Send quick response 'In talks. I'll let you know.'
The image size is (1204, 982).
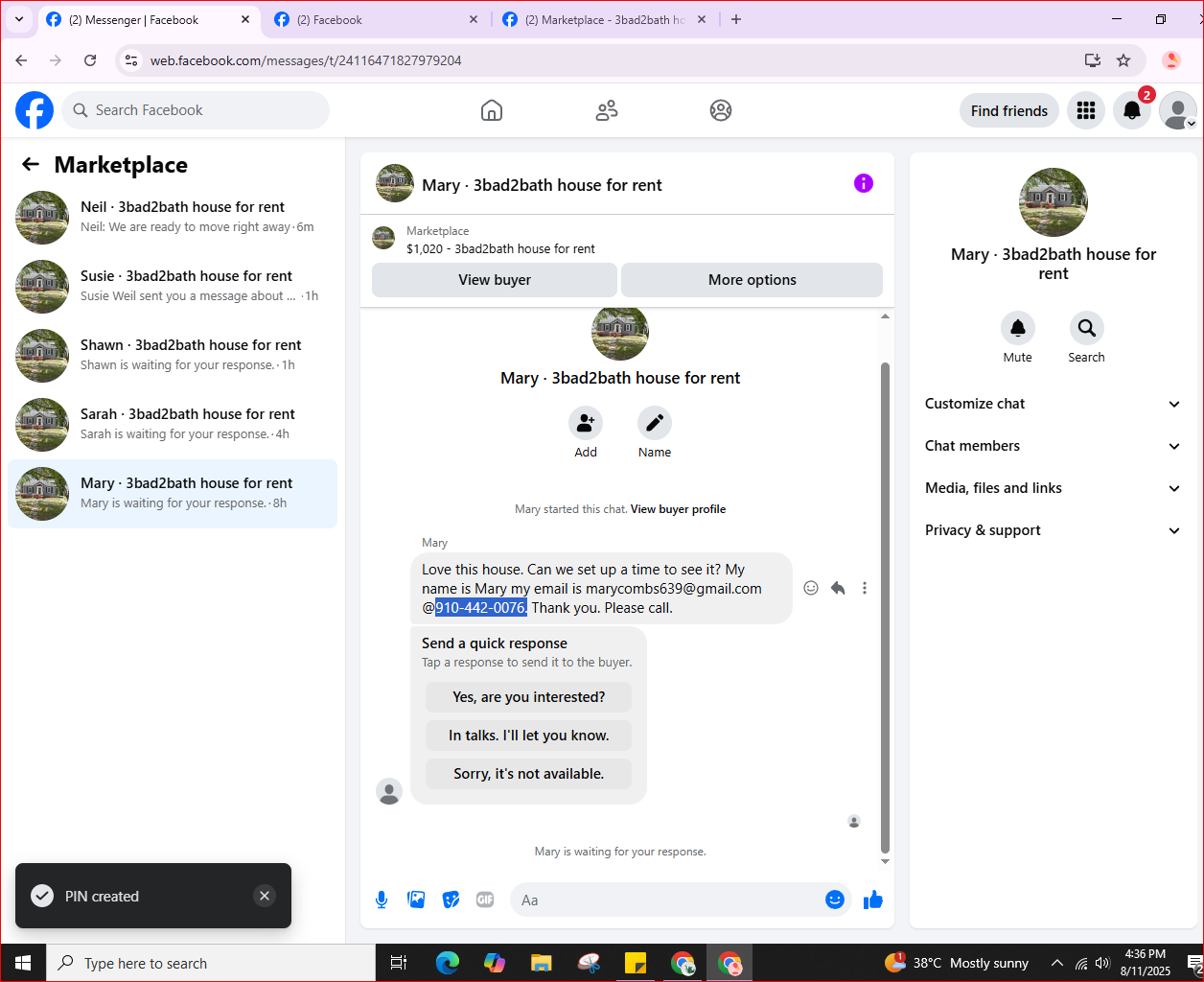point(529,736)
